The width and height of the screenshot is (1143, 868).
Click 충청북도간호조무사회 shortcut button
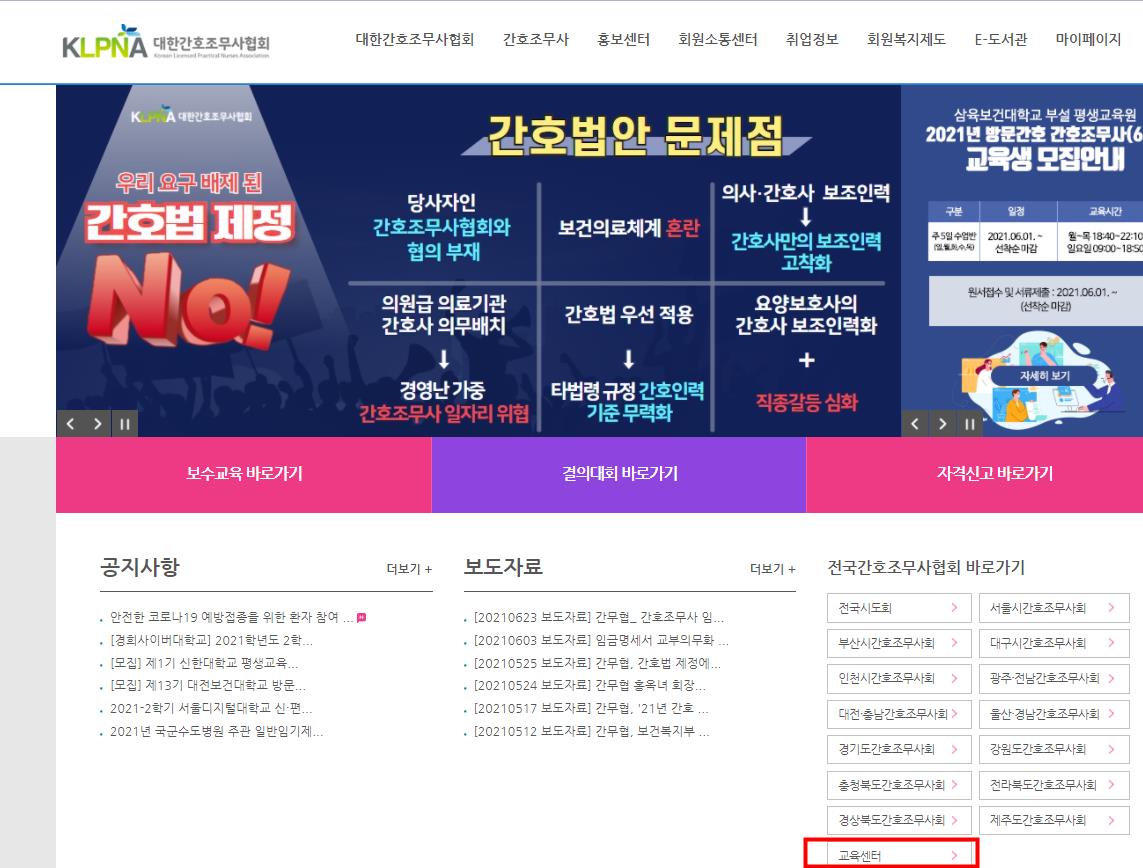[899, 785]
